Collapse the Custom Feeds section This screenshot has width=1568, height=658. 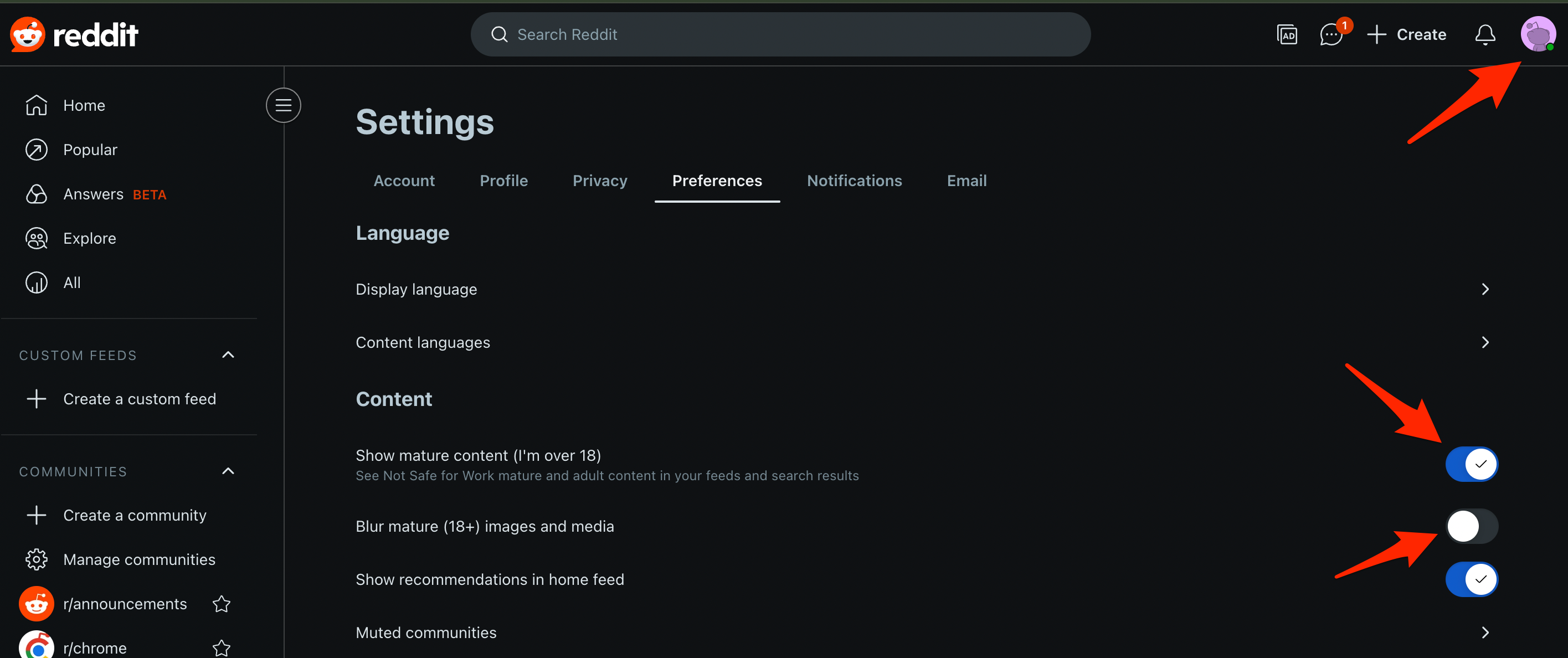point(228,355)
